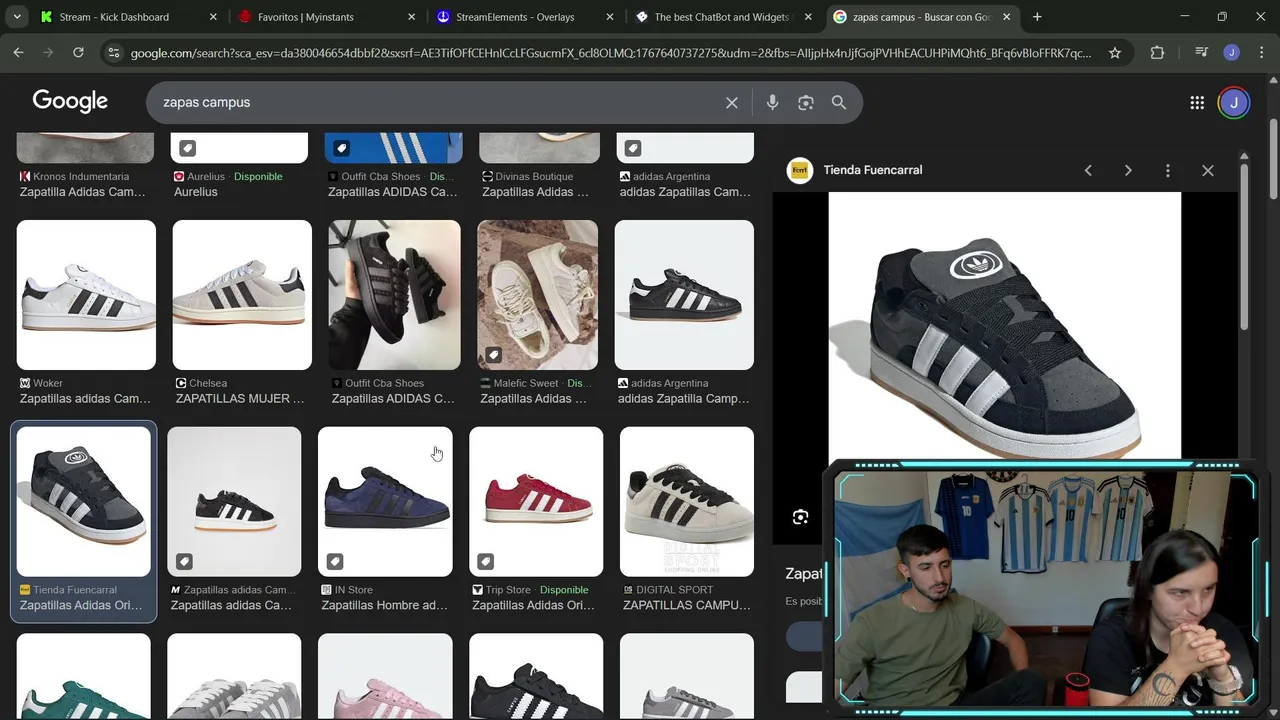
Task: Bookmark this page with the star icon
Action: point(1115,53)
